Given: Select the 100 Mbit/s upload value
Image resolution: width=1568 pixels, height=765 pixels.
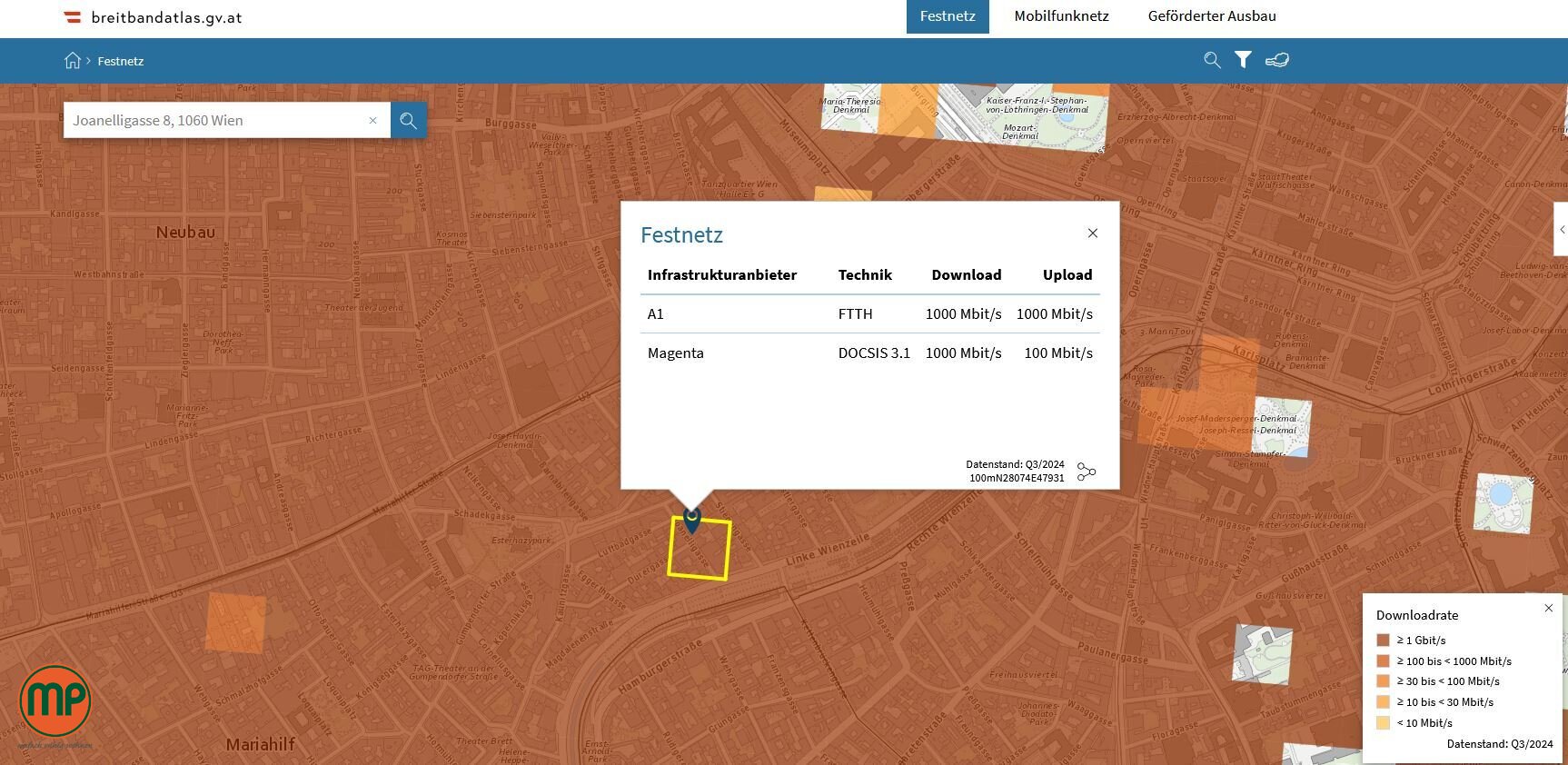Looking at the screenshot, I should [x=1058, y=353].
